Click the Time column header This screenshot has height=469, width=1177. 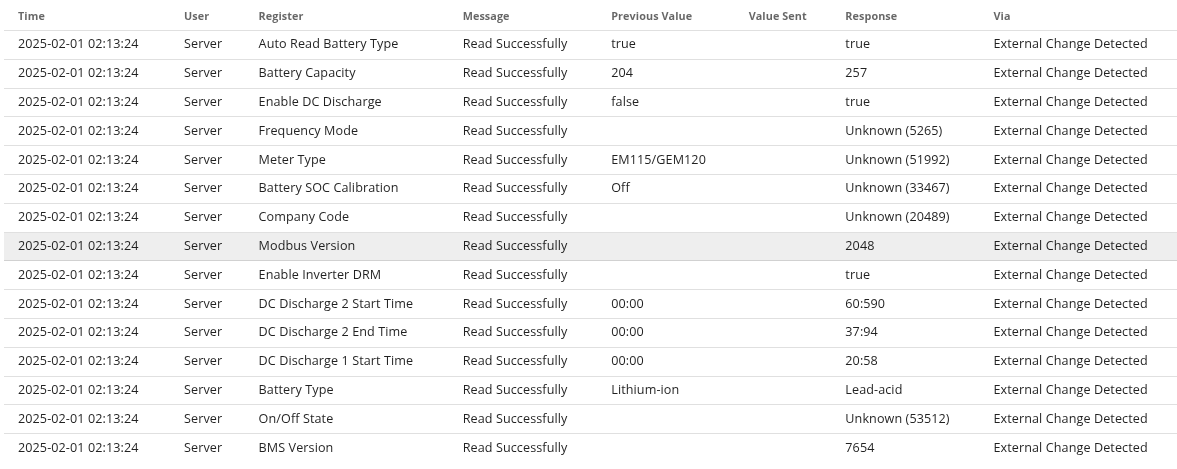tap(31, 16)
